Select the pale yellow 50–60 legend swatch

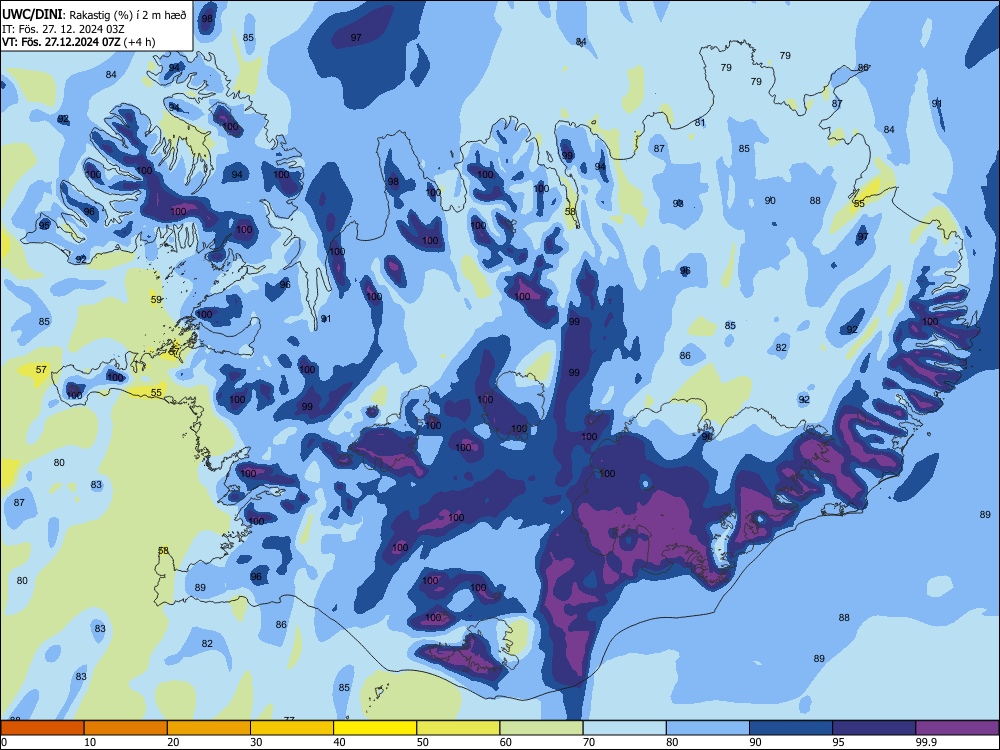[x=458, y=728]
